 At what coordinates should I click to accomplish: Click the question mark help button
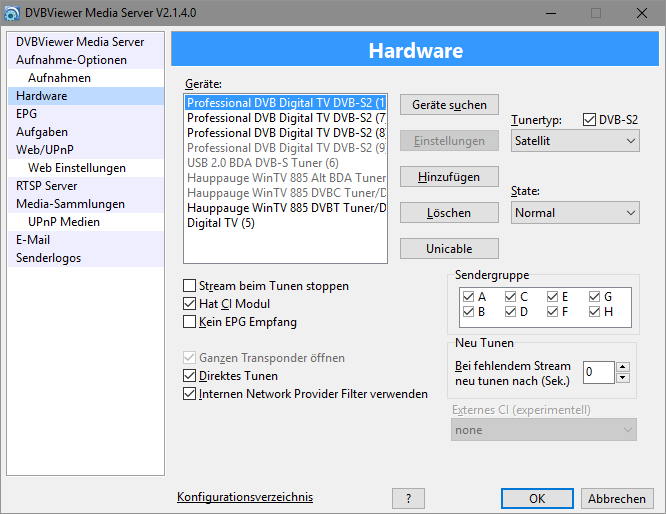click(408, 498)
